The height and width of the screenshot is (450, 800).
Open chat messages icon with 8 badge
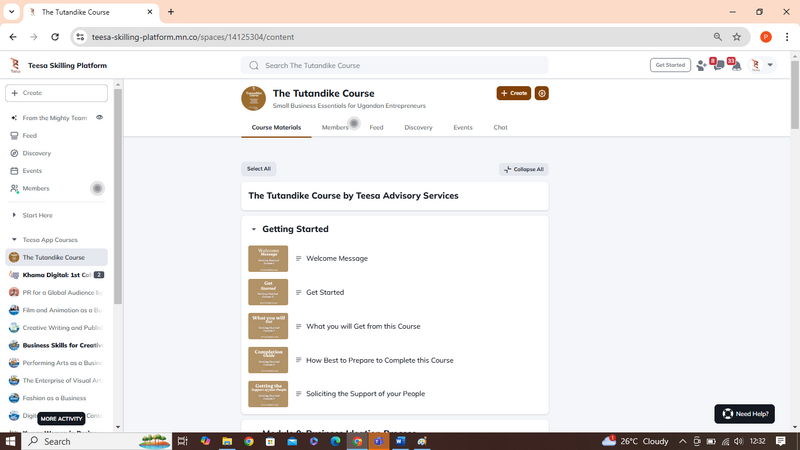click(x=718, y=65)
